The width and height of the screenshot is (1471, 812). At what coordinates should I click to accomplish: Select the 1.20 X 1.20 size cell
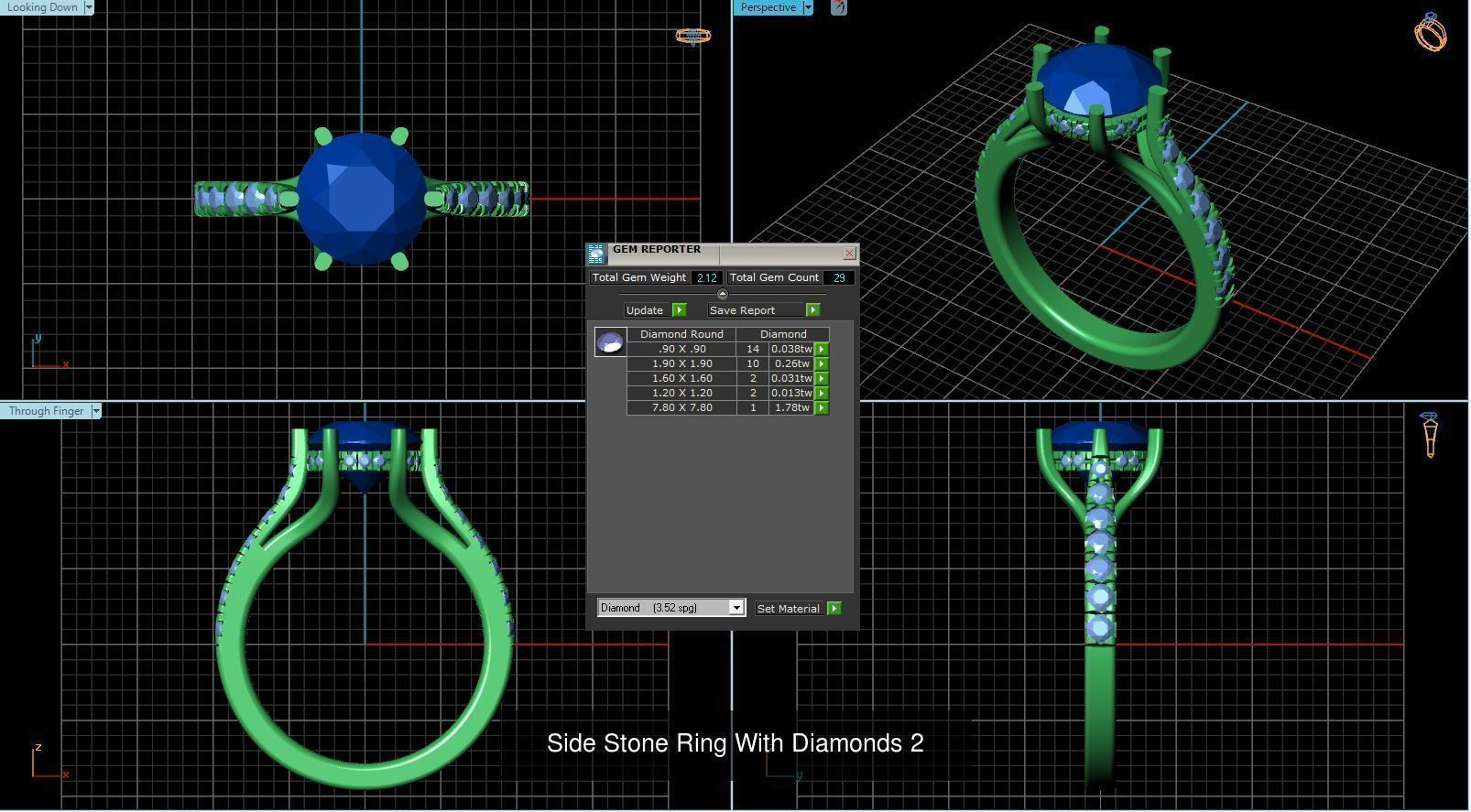681,393
